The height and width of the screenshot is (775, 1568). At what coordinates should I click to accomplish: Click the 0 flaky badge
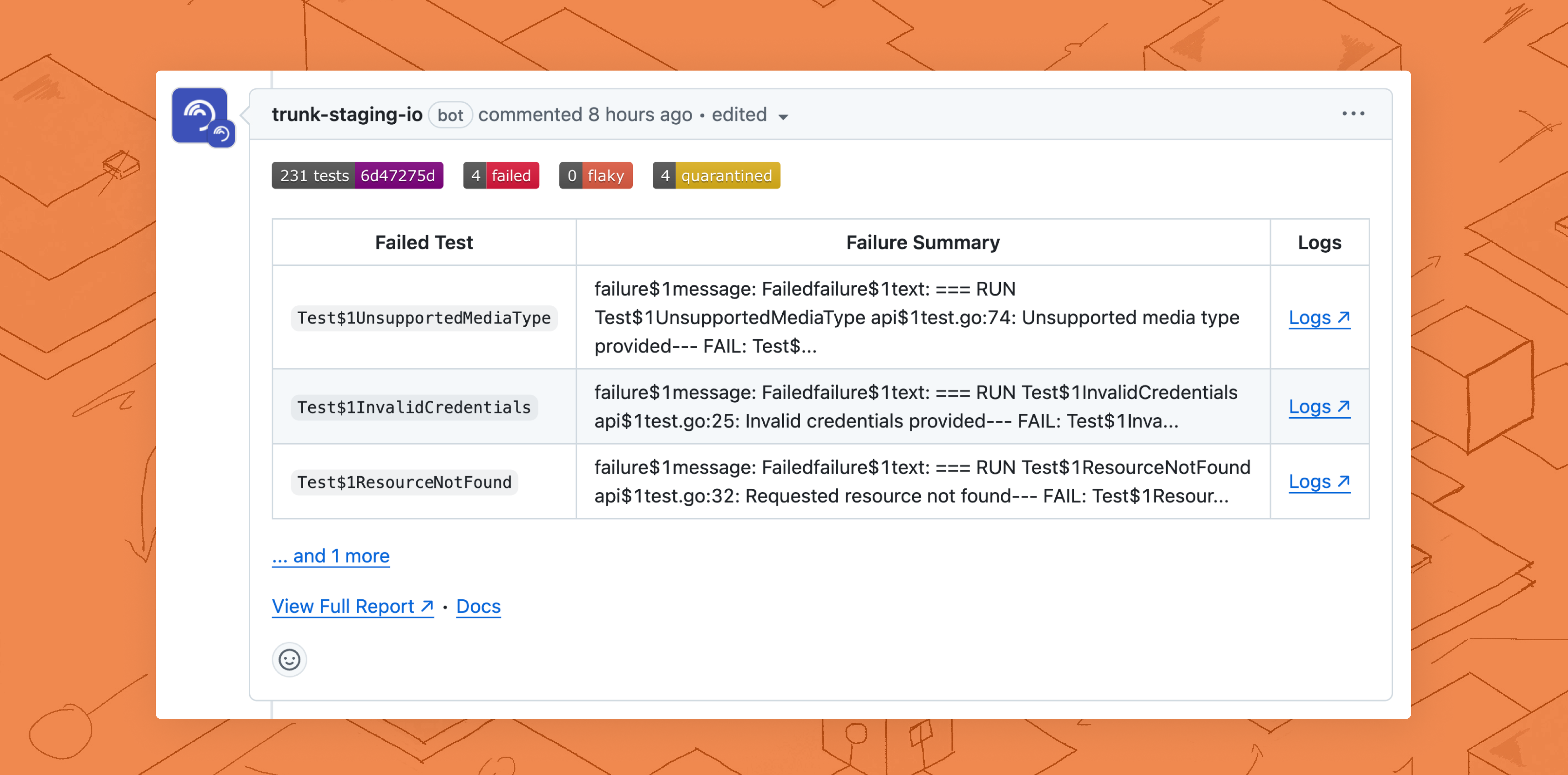[595, 175]
